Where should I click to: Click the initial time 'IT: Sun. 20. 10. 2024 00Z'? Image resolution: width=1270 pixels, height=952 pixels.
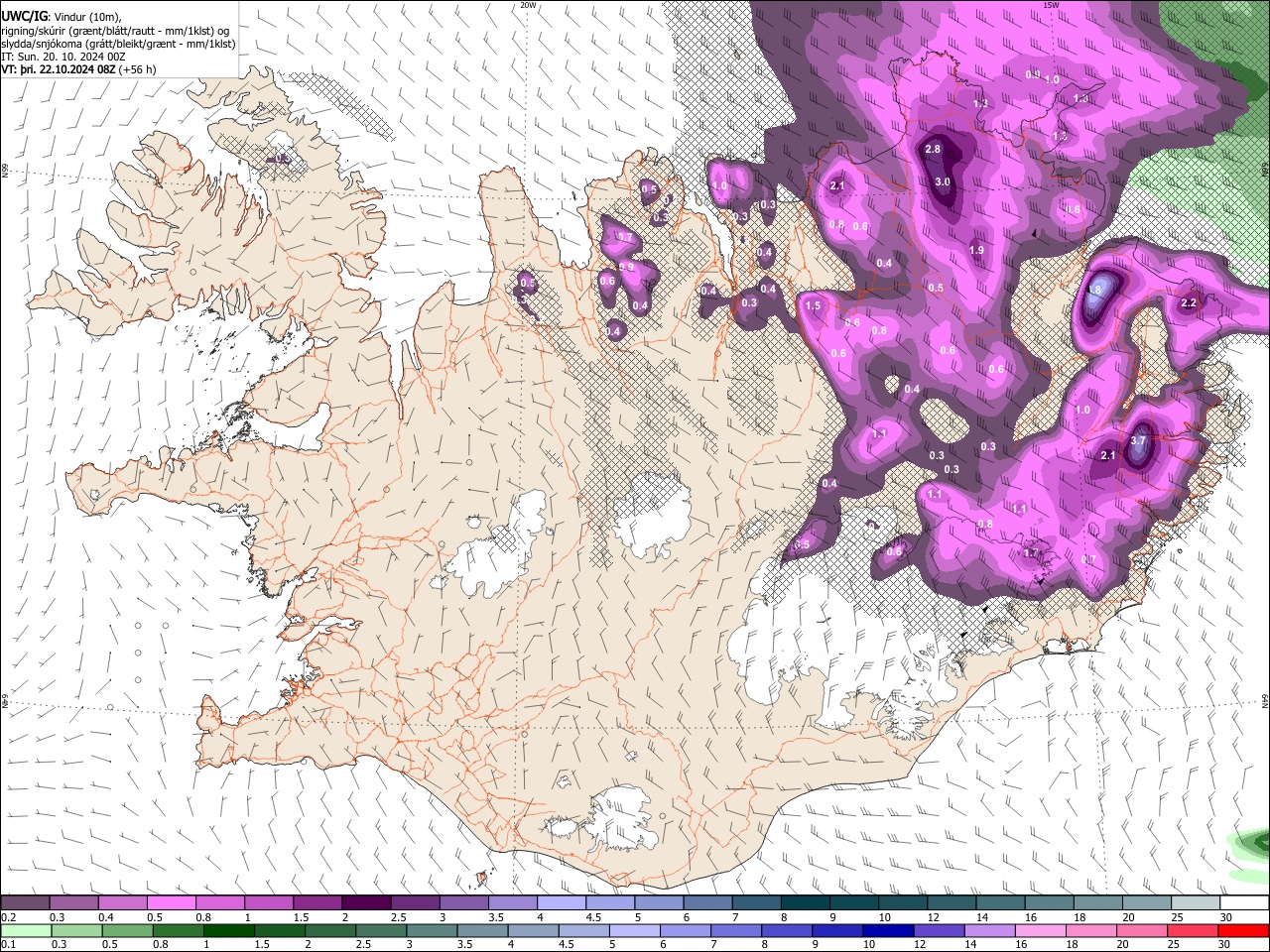click(x=63, y=57)
